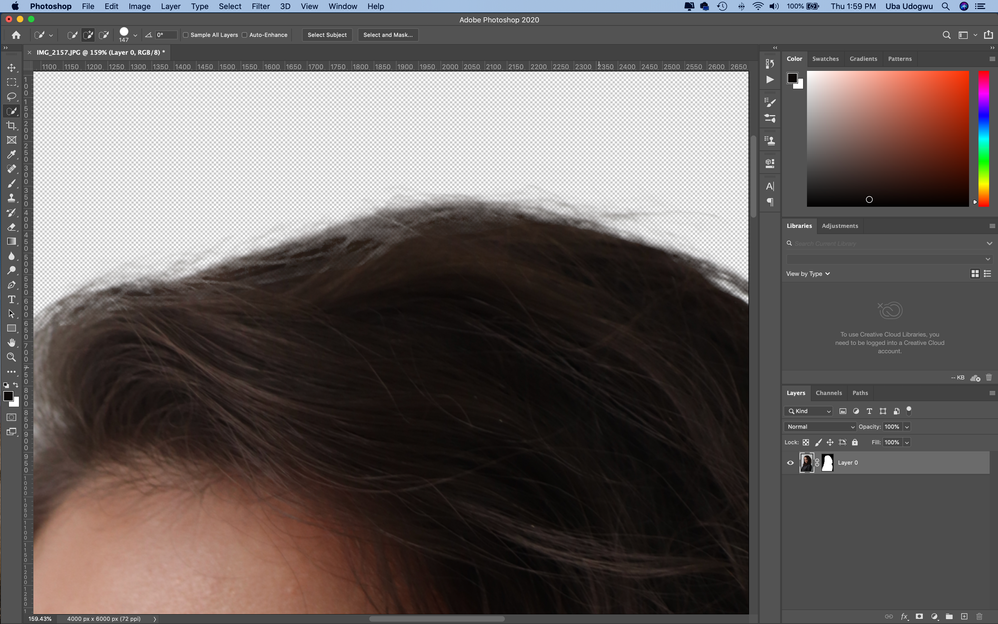
Task: Open layer Kind filter dropdown
Action: pyautogui.click(x=809, y=411)
